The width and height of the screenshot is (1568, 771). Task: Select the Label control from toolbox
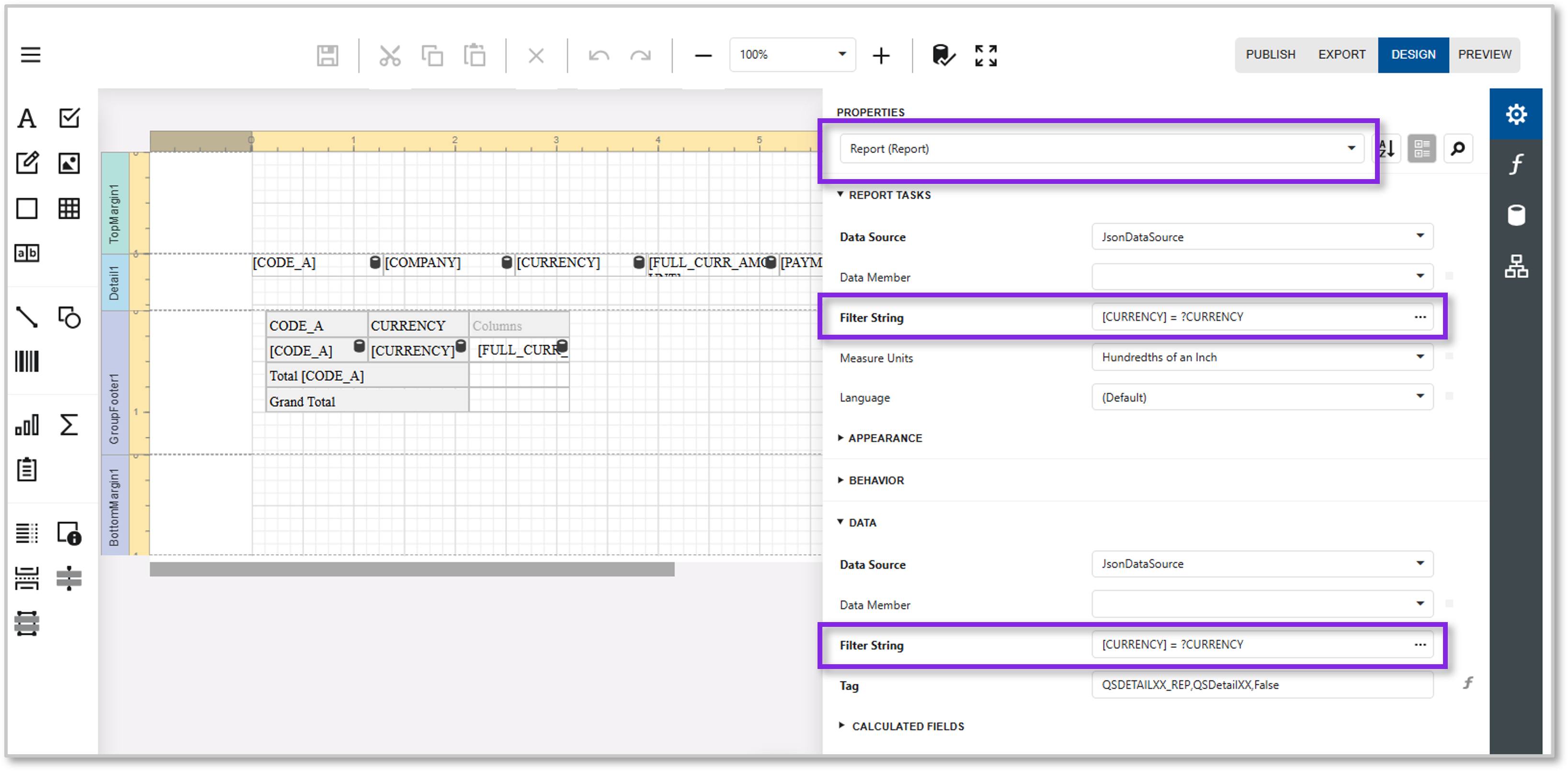[26, 118]
